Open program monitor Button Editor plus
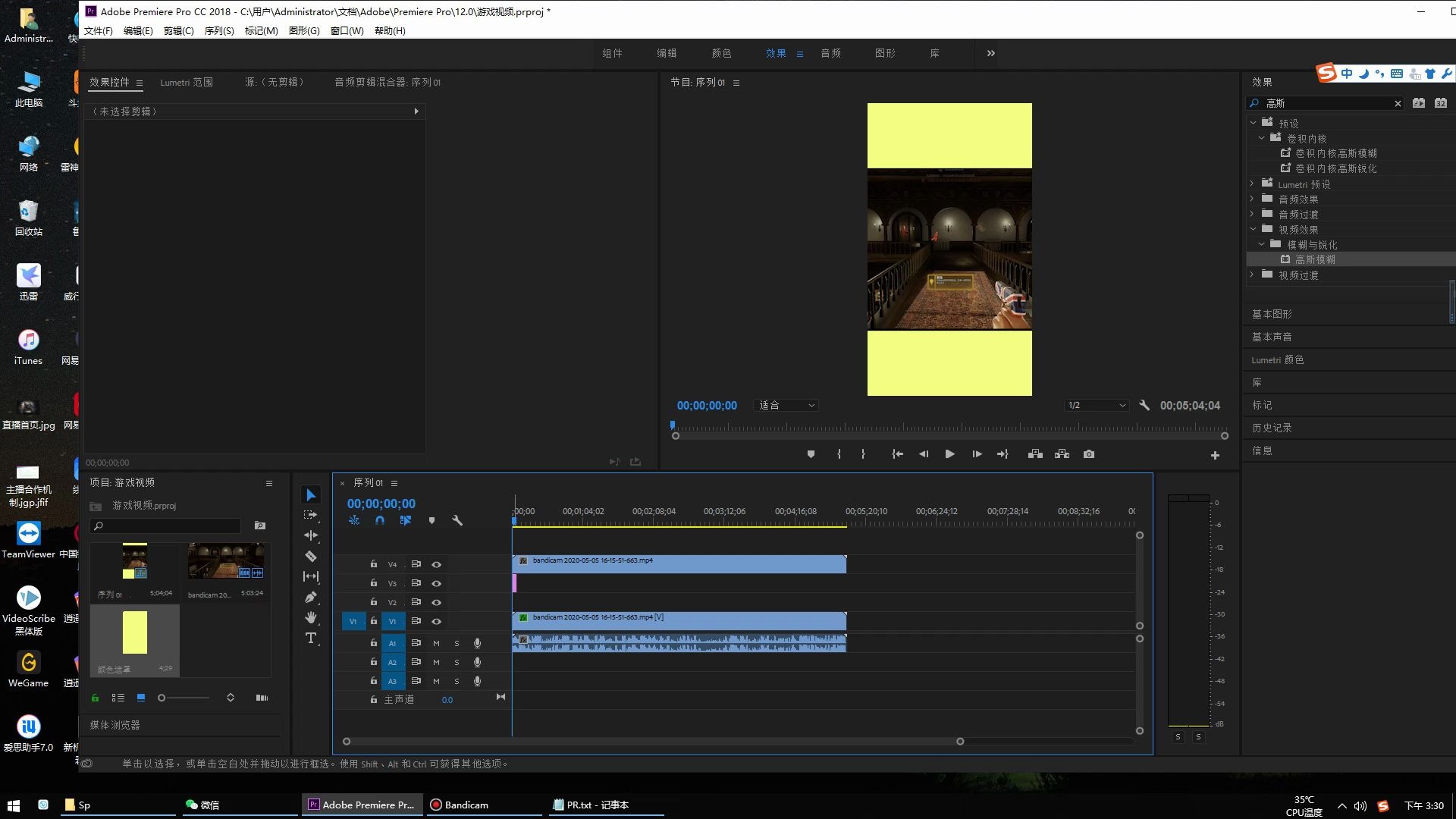 [x=1215, y=455]
